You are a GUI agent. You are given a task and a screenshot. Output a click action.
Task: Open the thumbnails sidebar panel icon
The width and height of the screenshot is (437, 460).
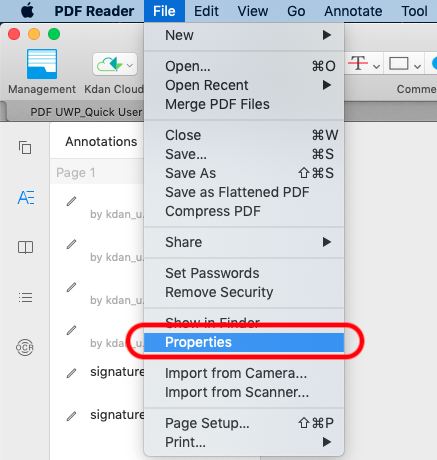point(25,148)
